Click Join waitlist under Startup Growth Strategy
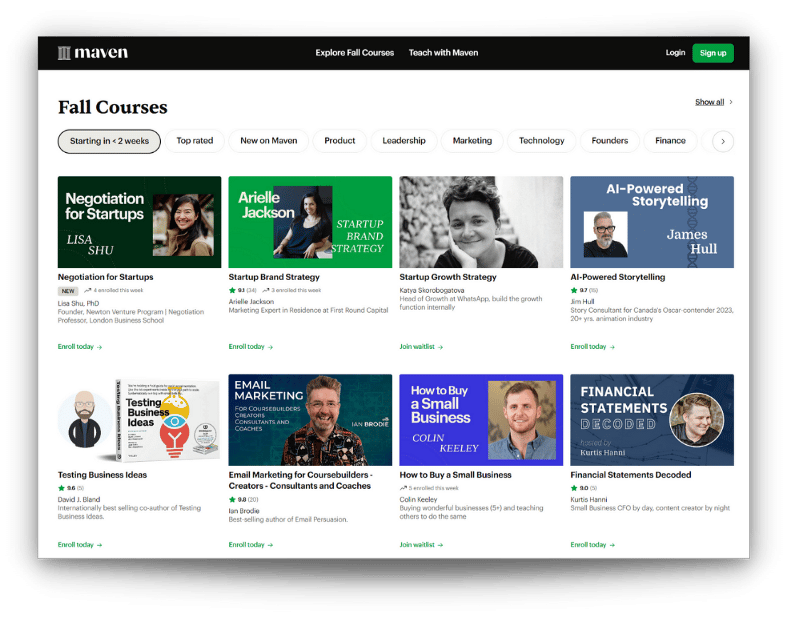 [x=421, y=347]
